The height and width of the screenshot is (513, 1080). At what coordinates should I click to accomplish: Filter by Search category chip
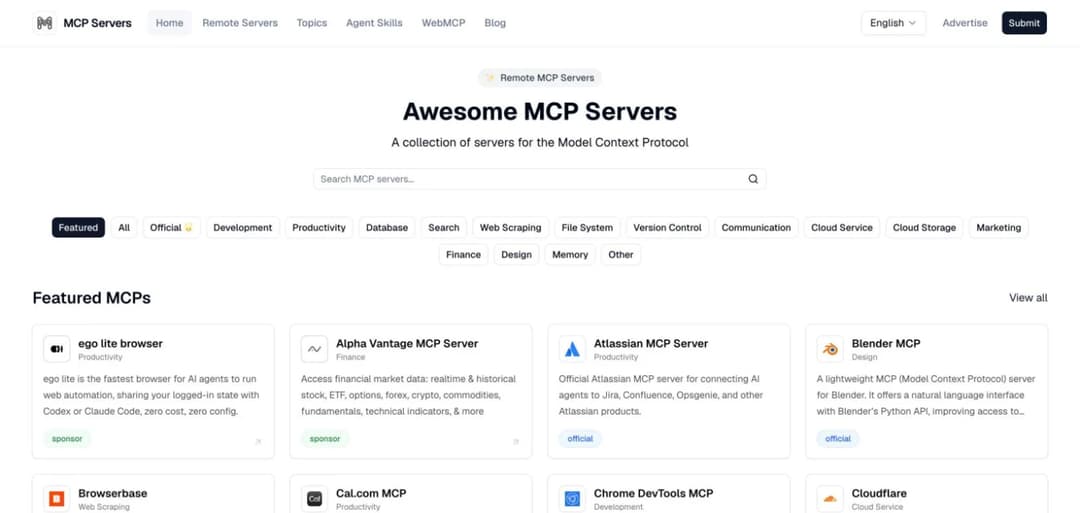point(444,227)
